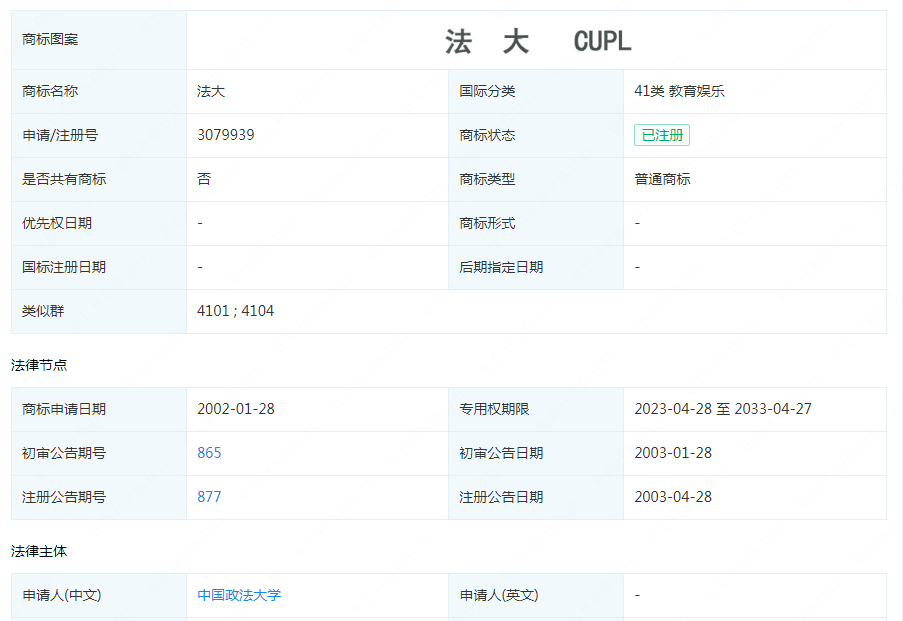Select application date 2002-01-28
The height and width of the screenshot is (621, 903).
pyautogui.click(x=236, y=409)
